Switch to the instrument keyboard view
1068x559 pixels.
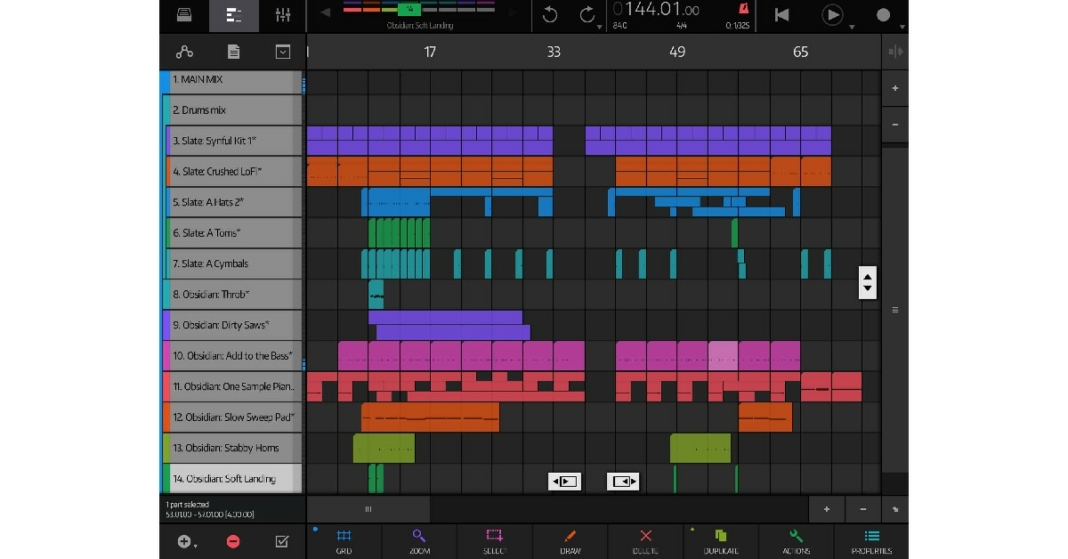[184, 15]
